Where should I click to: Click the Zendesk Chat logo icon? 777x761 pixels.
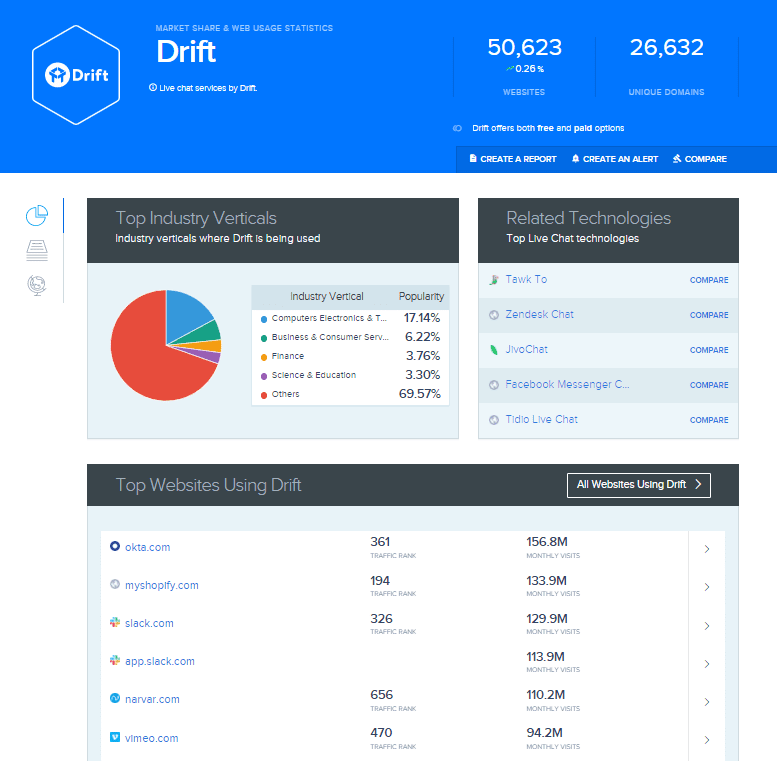pyautogui.click(x=494, y=315)
